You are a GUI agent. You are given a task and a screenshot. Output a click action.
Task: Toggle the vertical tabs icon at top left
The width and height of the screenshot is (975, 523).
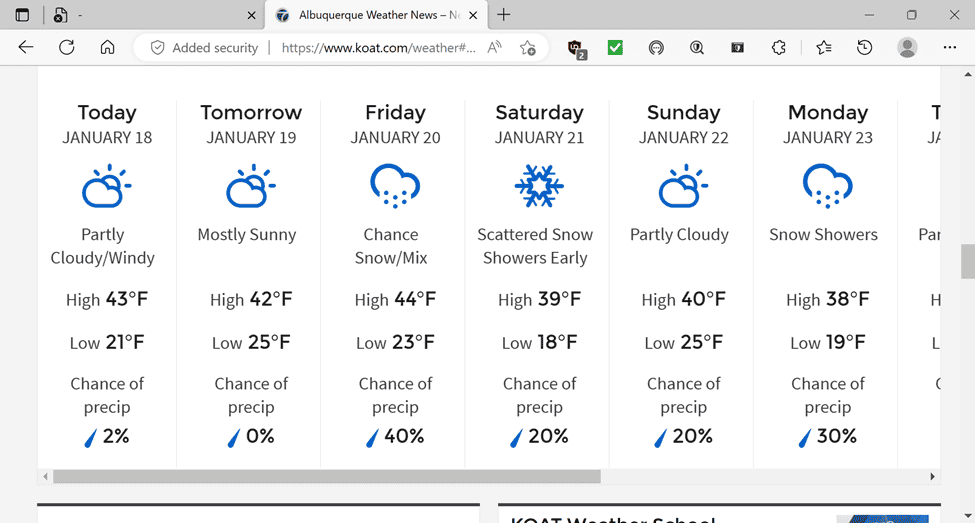pyautogui.click(x=22, y=15)
